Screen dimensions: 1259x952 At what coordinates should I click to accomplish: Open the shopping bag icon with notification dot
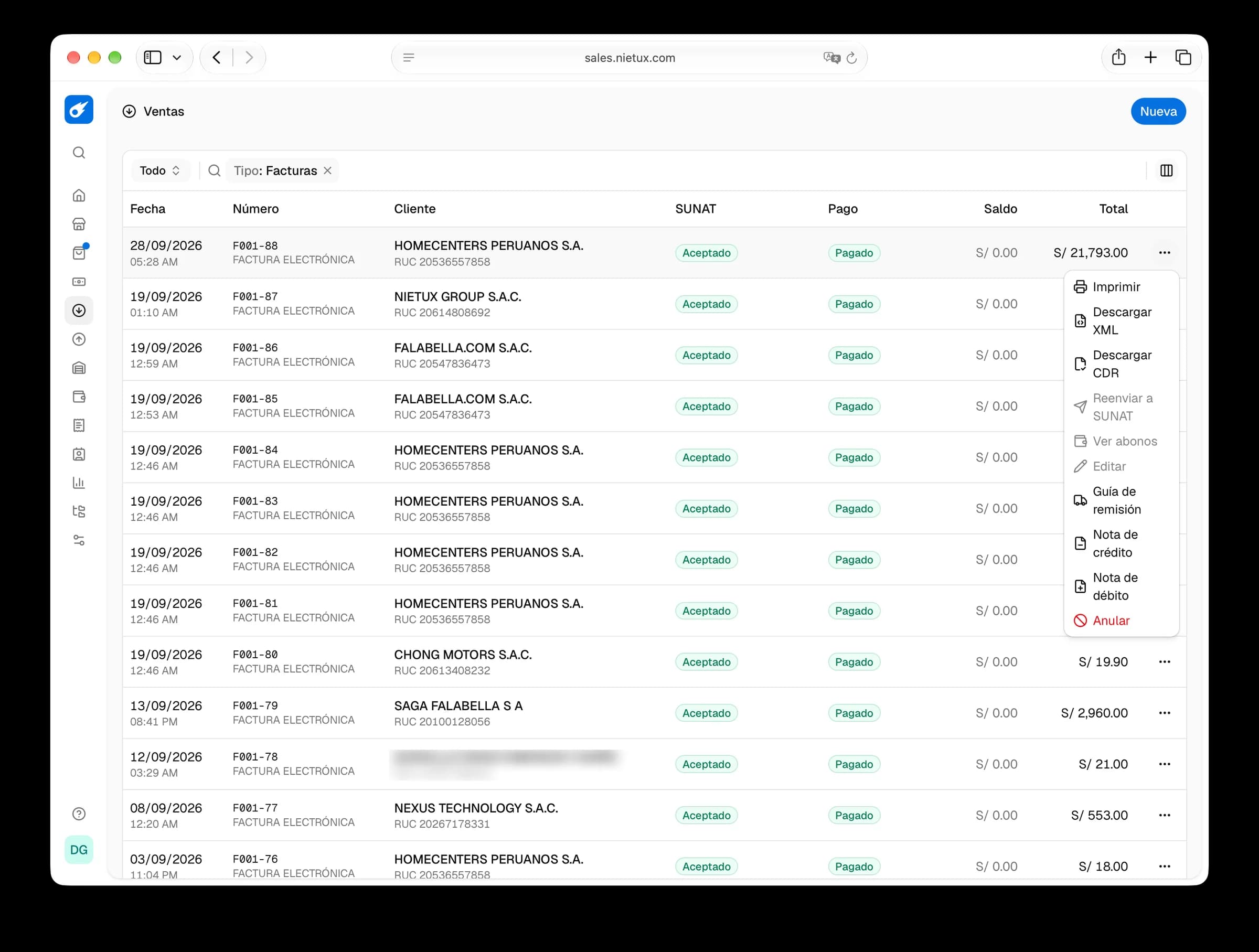(79, 253)
